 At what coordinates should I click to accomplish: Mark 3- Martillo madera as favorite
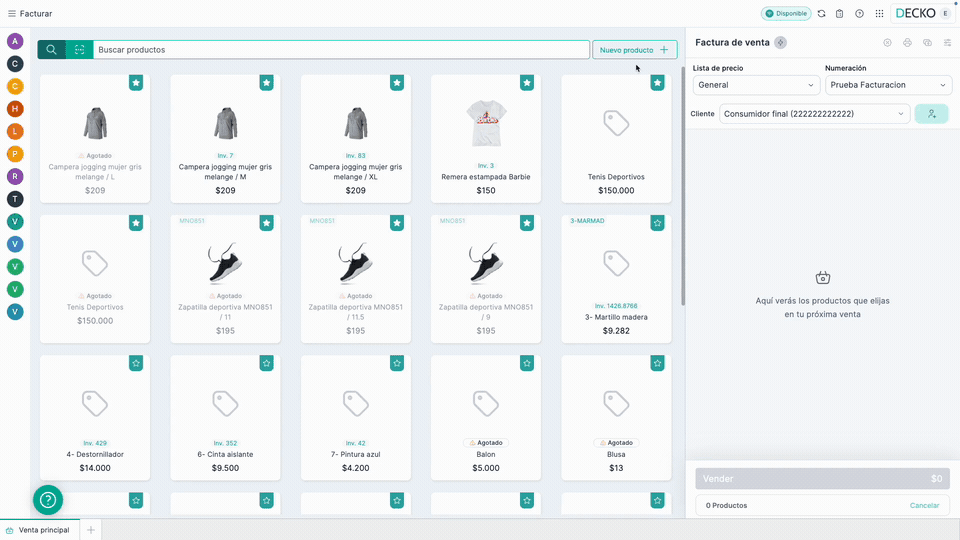point(657,222)
